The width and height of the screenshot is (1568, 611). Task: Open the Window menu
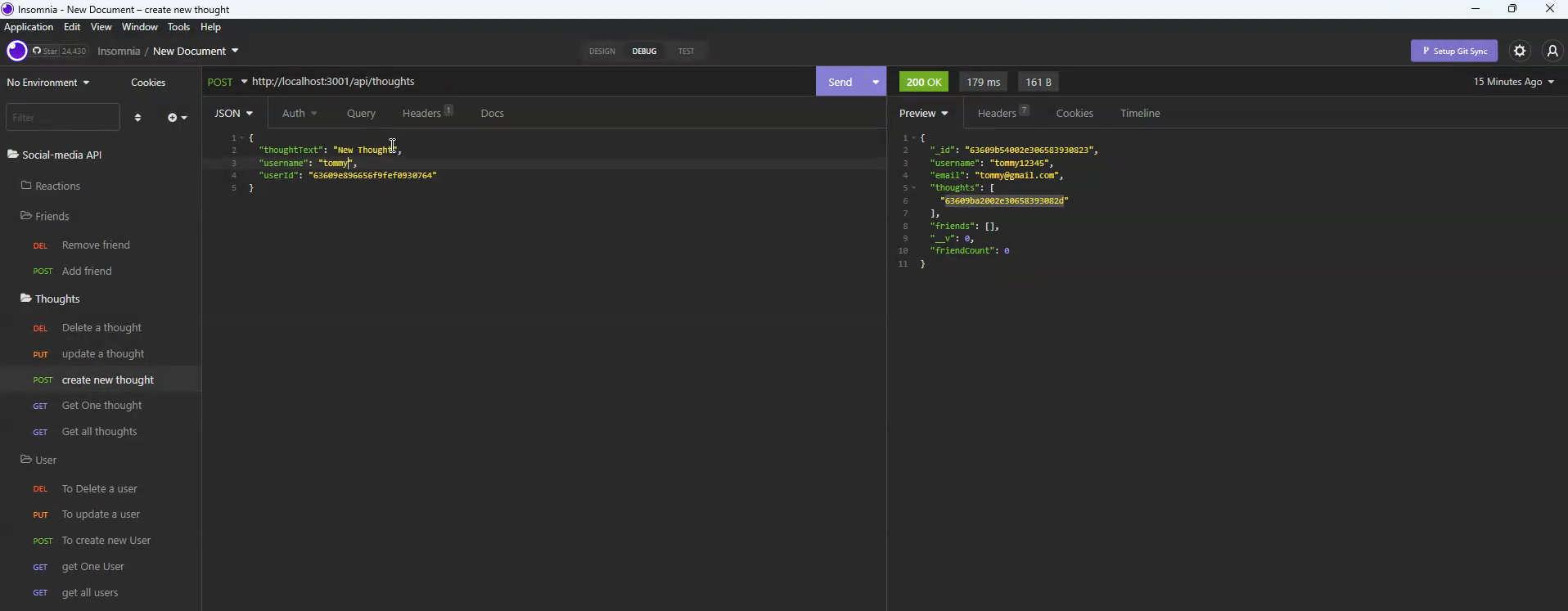[140, 27]
